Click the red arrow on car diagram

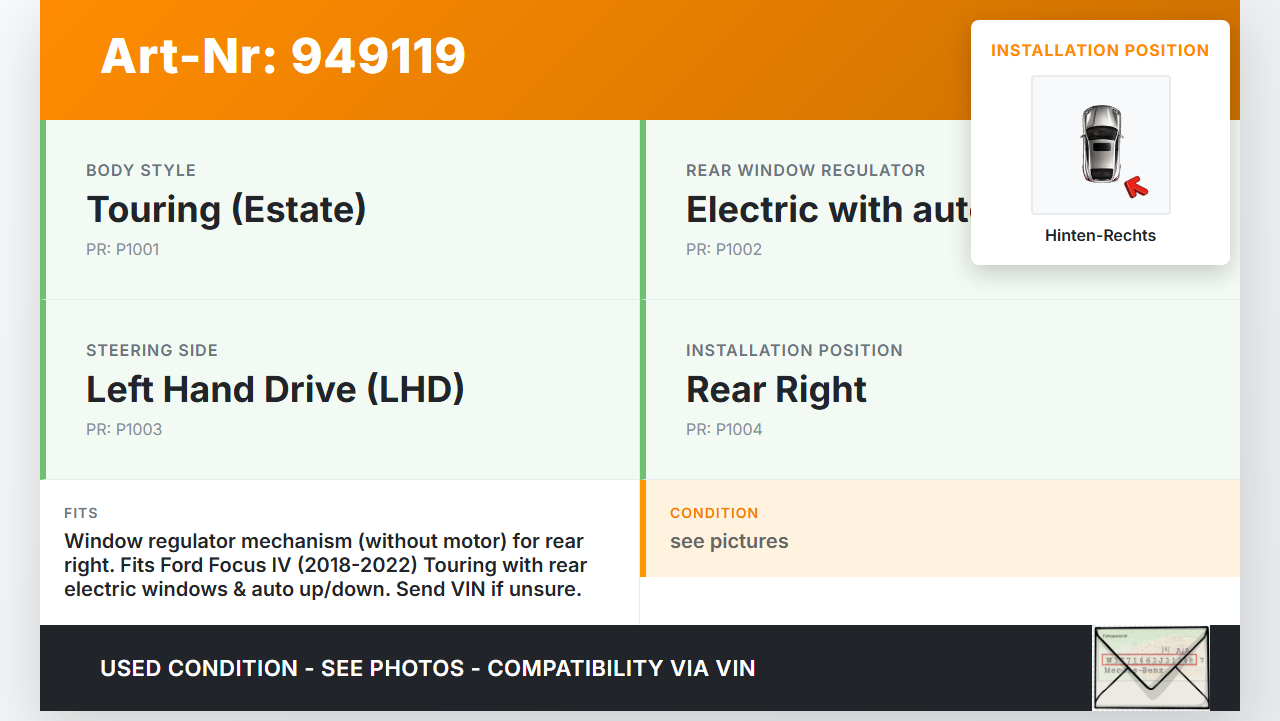coord(1135,186)
